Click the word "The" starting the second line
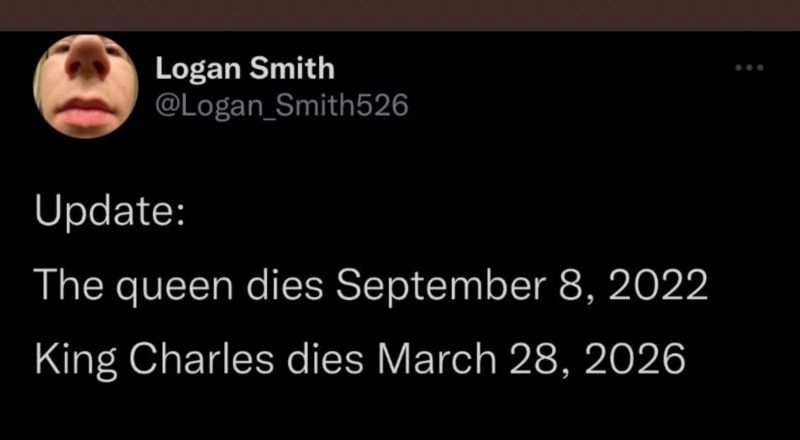800x440 pixels. point(67,287)
